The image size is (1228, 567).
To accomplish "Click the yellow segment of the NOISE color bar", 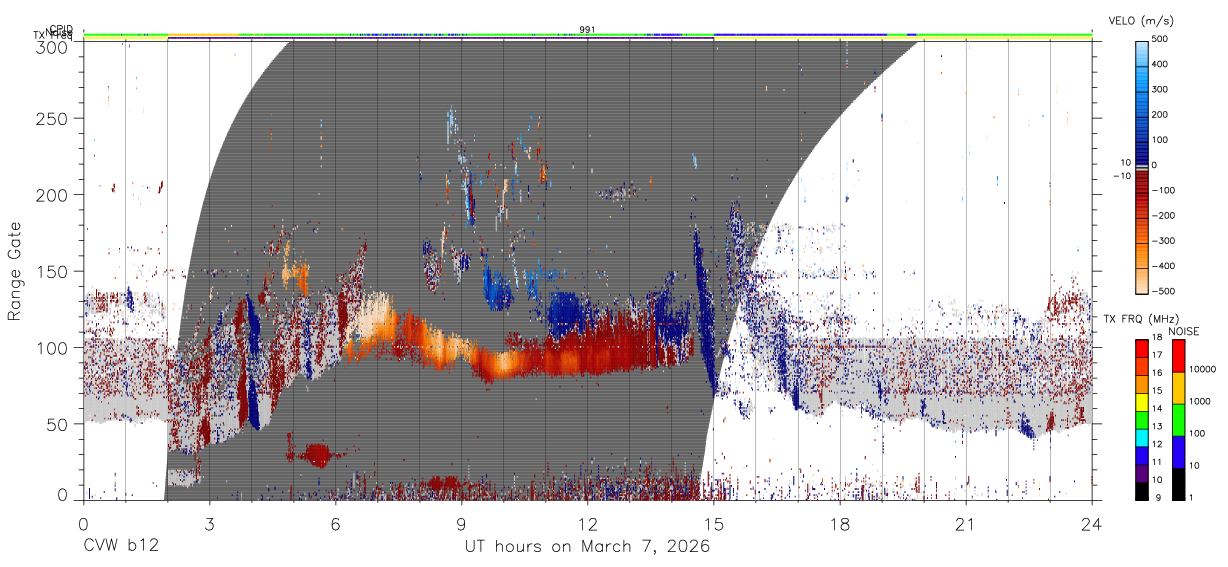I will point(1179,388).
